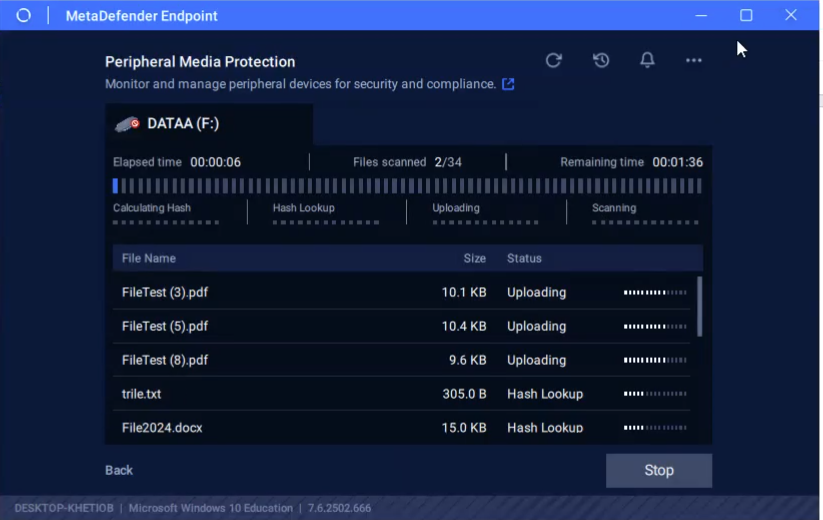The width and height of the screenshot is (823, 520).
Task: Select file name FileTest (3).pdf
Action: 165,292
